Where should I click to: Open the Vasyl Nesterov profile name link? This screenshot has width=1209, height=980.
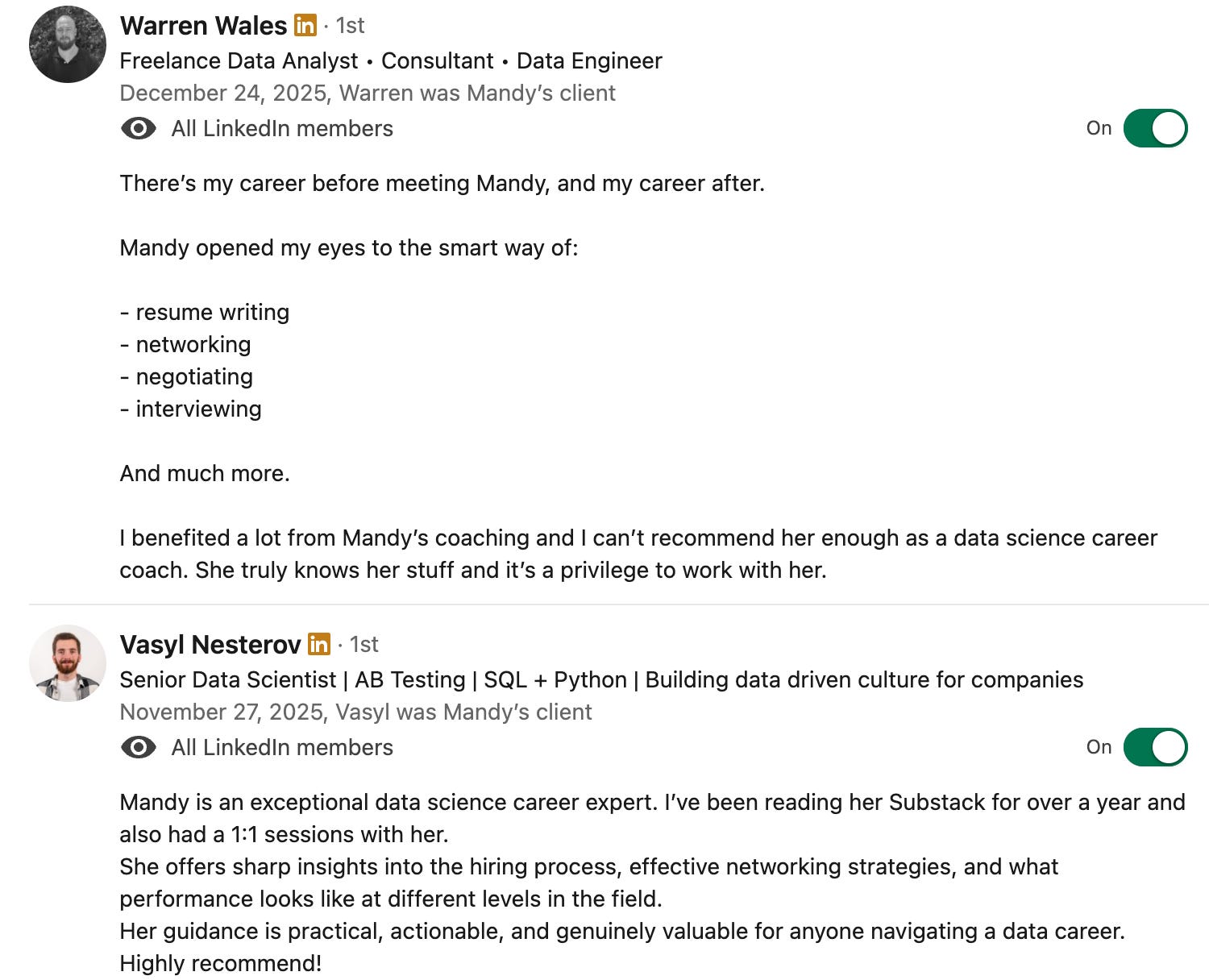210,644
